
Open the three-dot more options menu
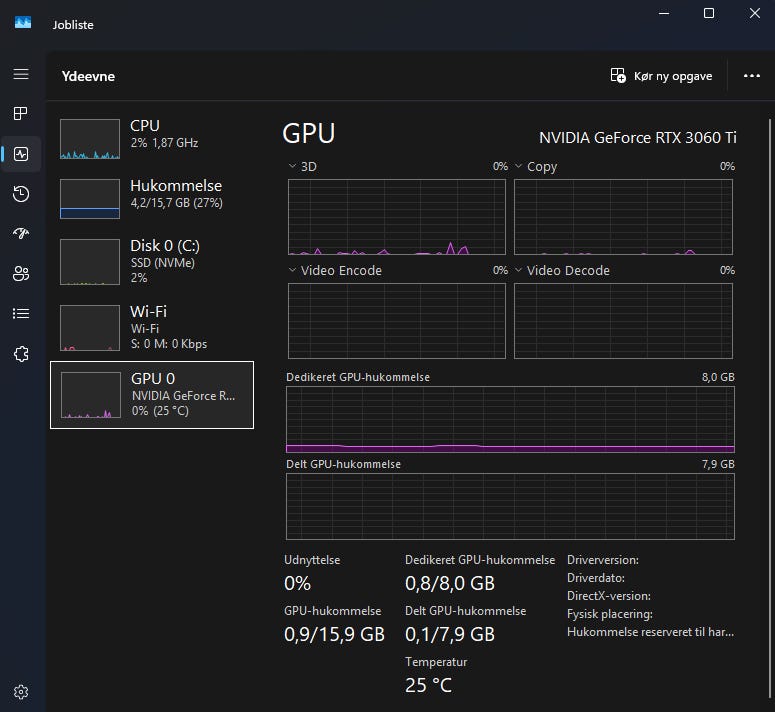click(752, 76)
